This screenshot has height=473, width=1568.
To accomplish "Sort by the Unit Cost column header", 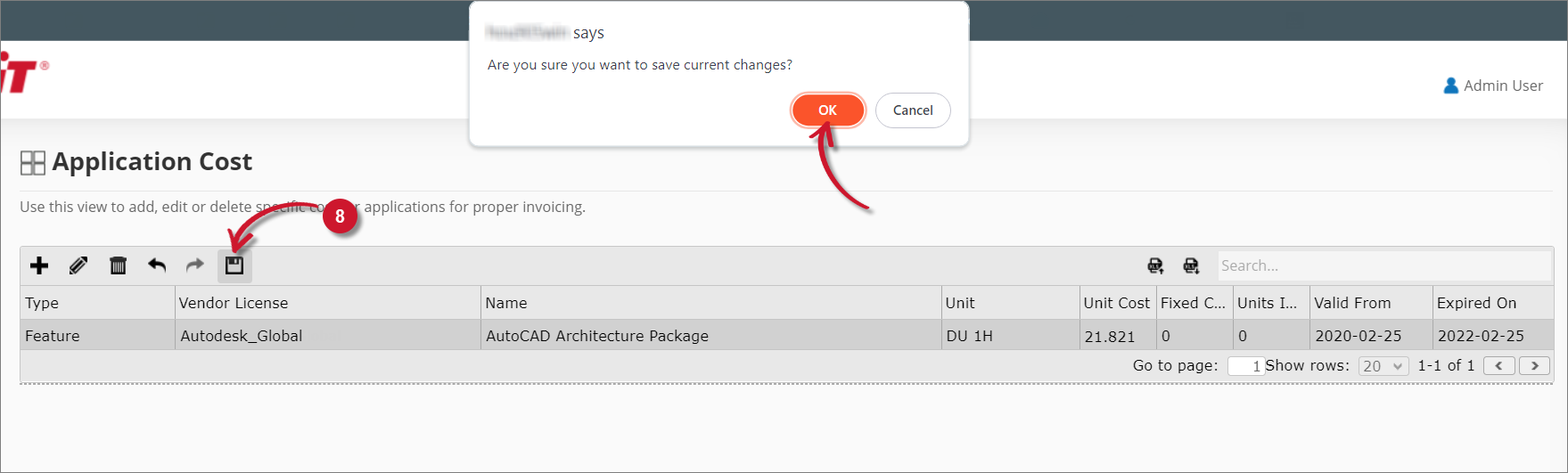I will (1116, 303).
